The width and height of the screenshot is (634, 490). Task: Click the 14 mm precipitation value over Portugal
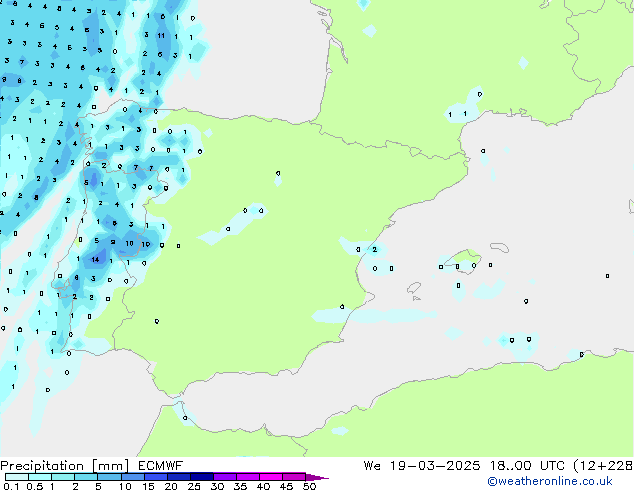click(95, 259)
